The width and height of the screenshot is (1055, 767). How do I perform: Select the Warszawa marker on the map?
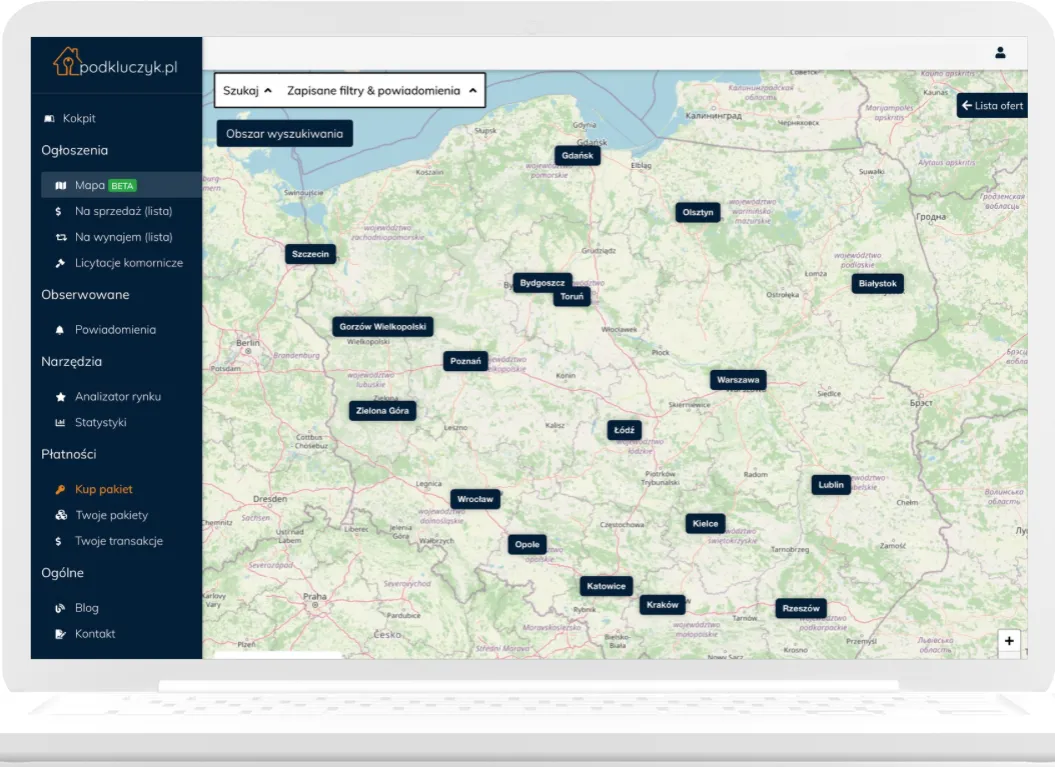pyautogui.click(x=738, y=380)
